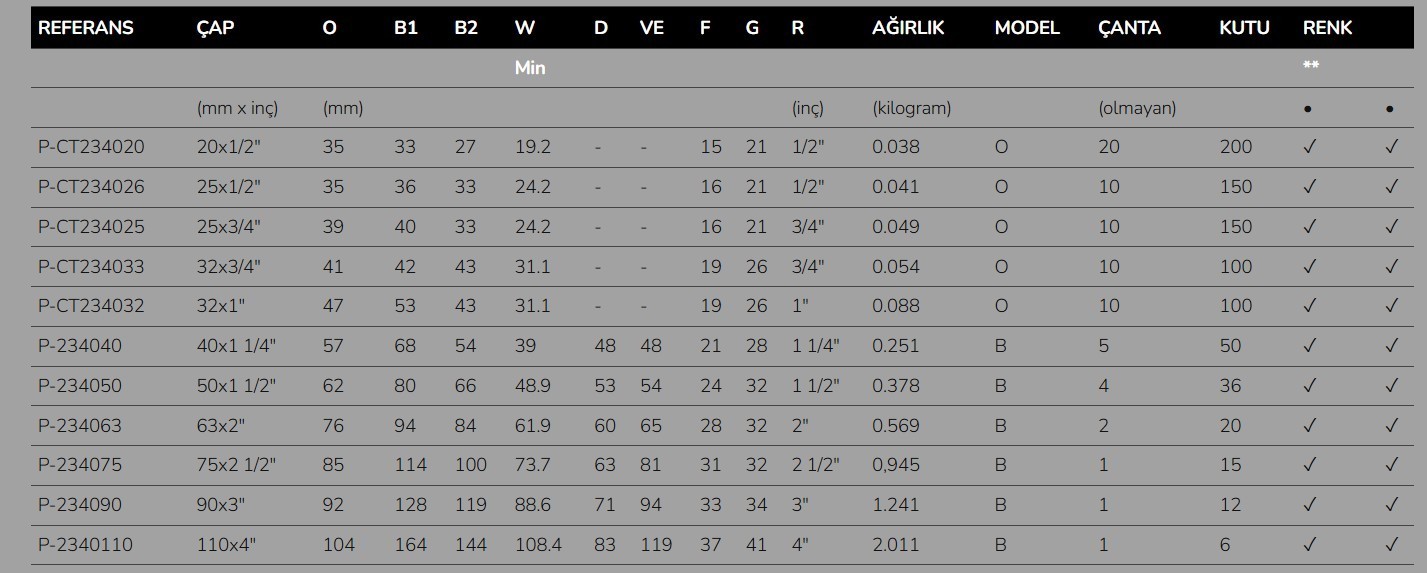Click reference P-2340110

tap(85, 545)
